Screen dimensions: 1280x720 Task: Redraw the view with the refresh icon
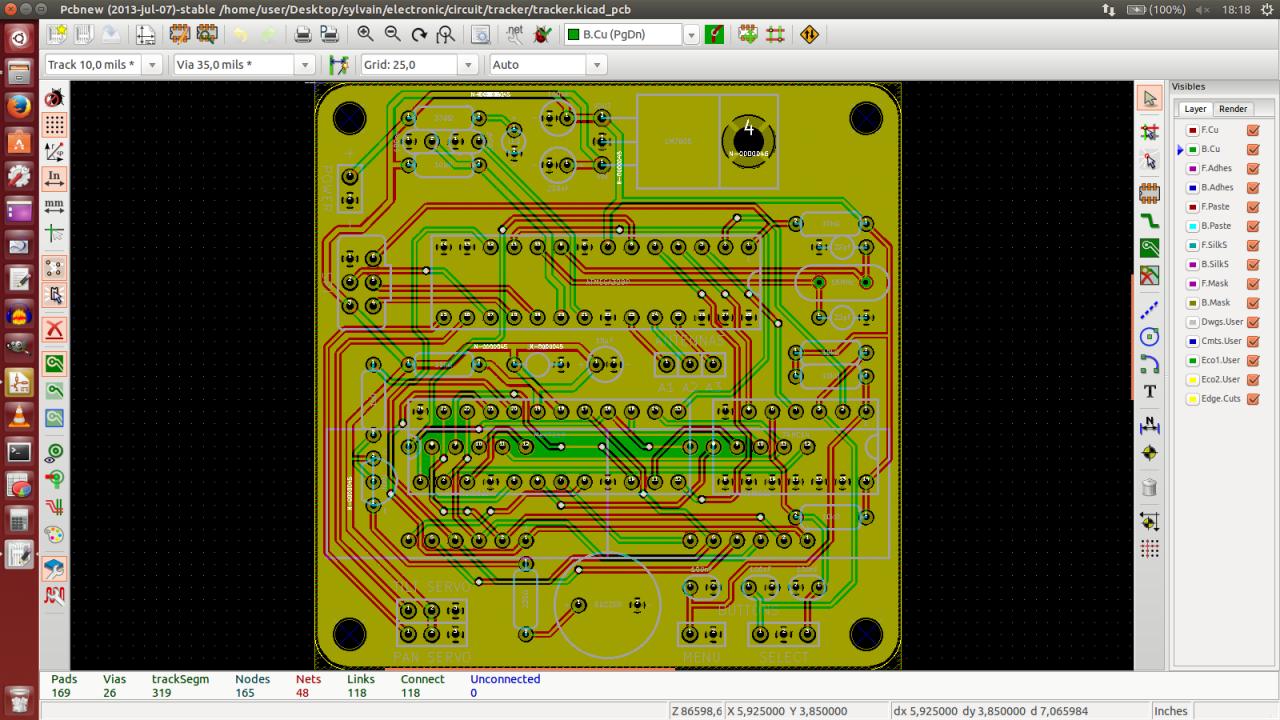tap(419, 34)
